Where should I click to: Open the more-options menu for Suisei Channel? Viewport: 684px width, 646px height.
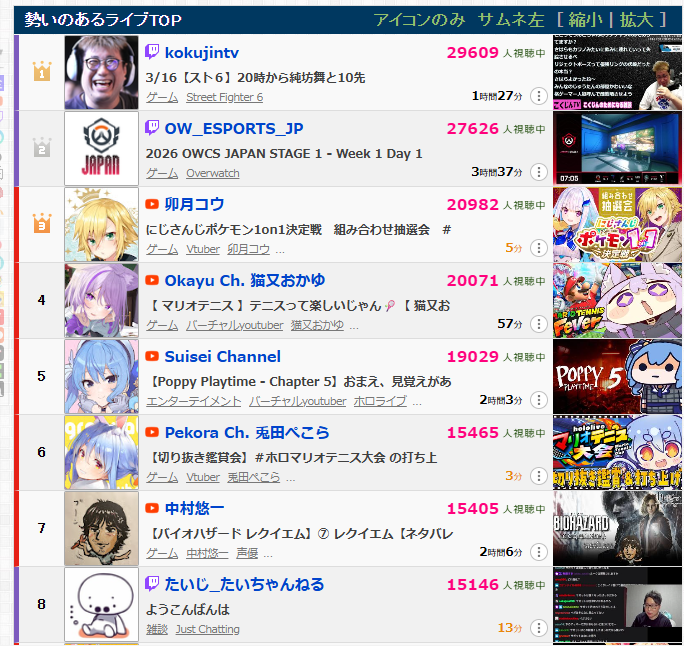(x=539, y=400)
